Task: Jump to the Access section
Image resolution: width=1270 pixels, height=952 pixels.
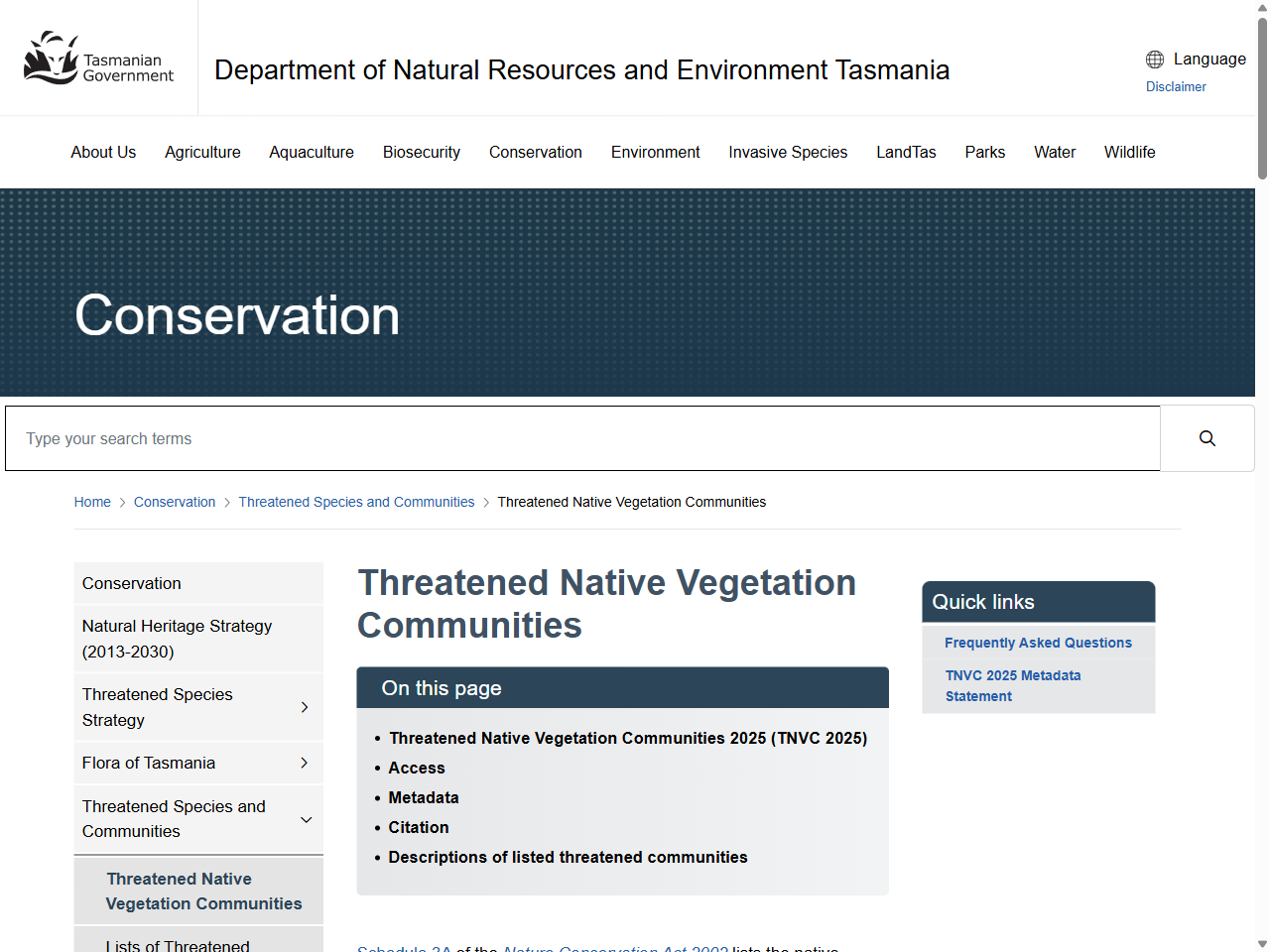Action: tap(417, 768)
